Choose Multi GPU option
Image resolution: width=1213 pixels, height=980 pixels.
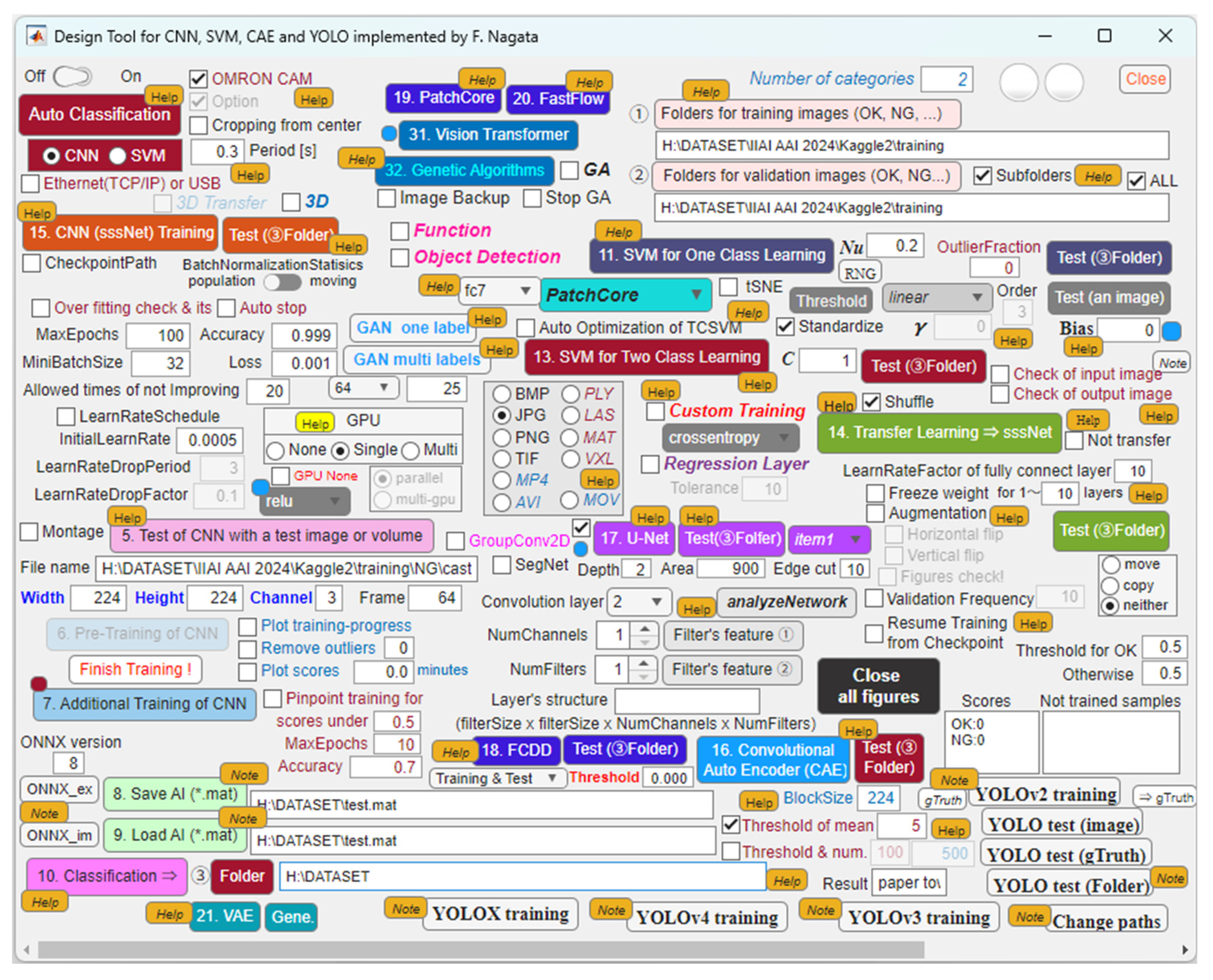point(410,450)
